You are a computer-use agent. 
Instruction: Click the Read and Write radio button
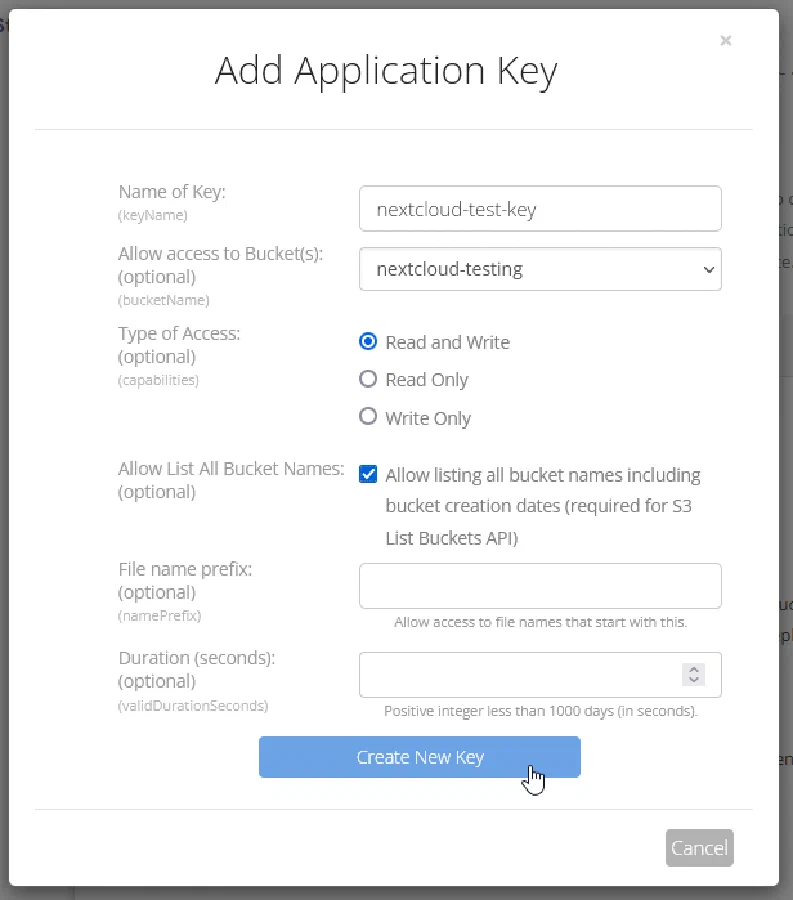[368, 341]
